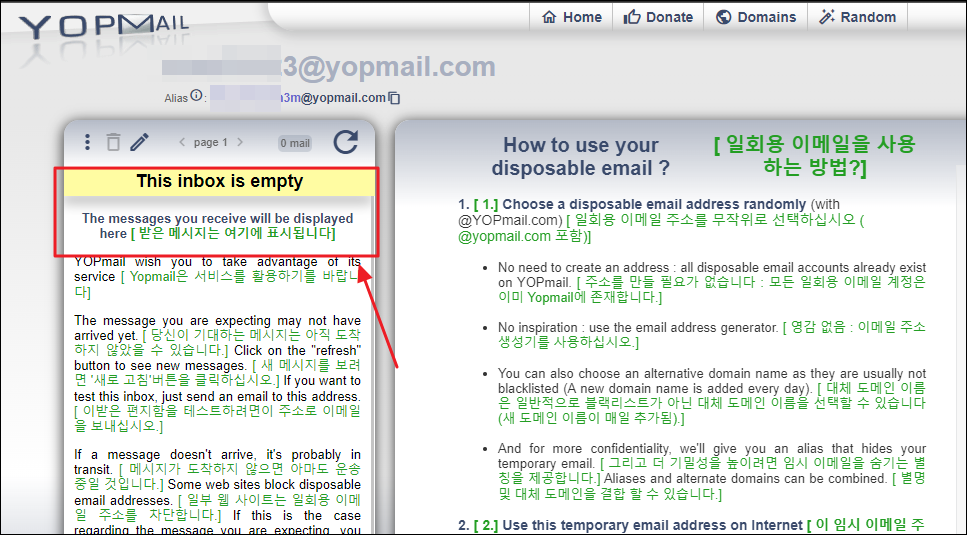Copy the alias address with copy icon

click(x=395, y=98)
